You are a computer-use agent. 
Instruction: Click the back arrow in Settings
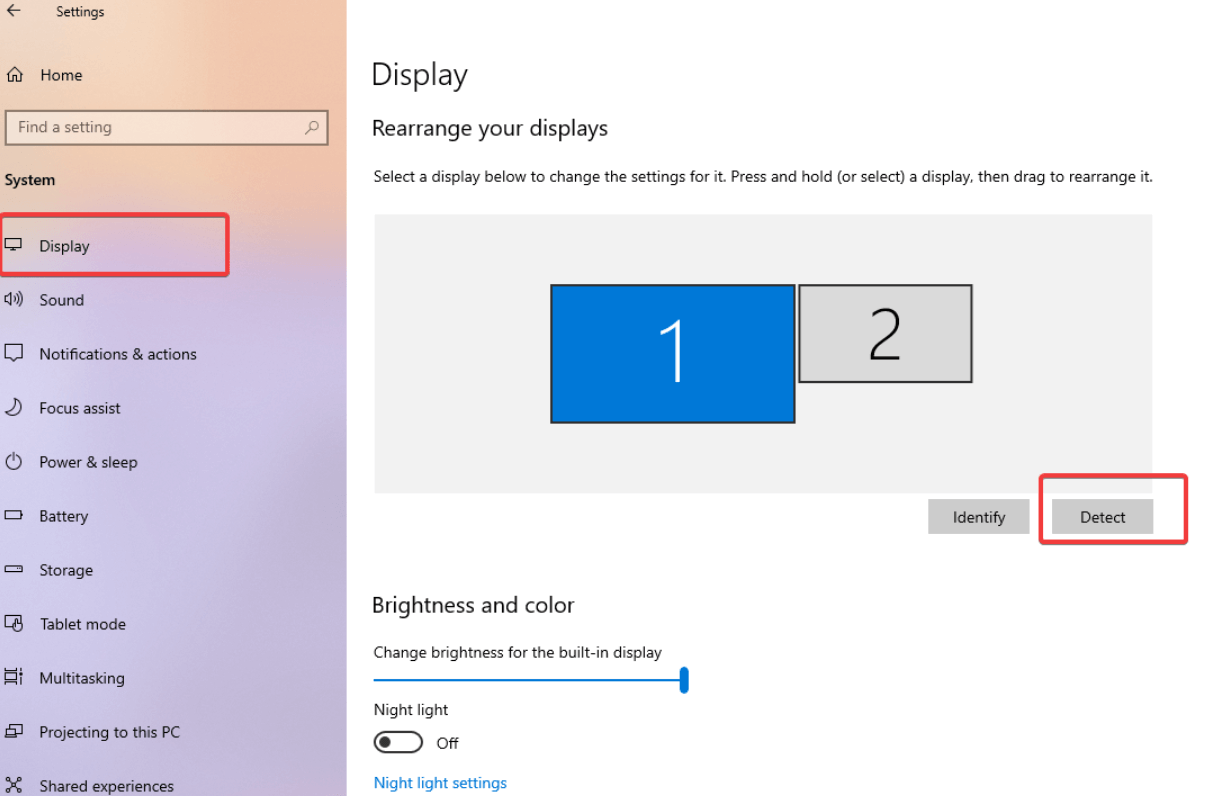click(14, 11)
